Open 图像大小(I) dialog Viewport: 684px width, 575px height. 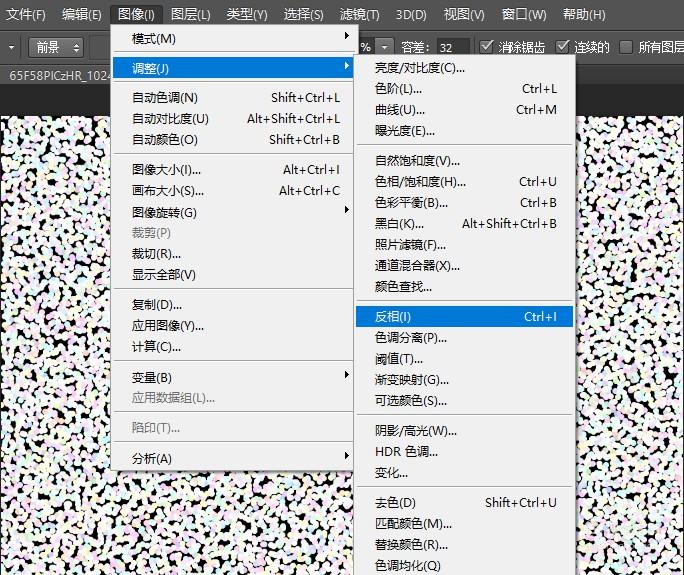(233, 169)
